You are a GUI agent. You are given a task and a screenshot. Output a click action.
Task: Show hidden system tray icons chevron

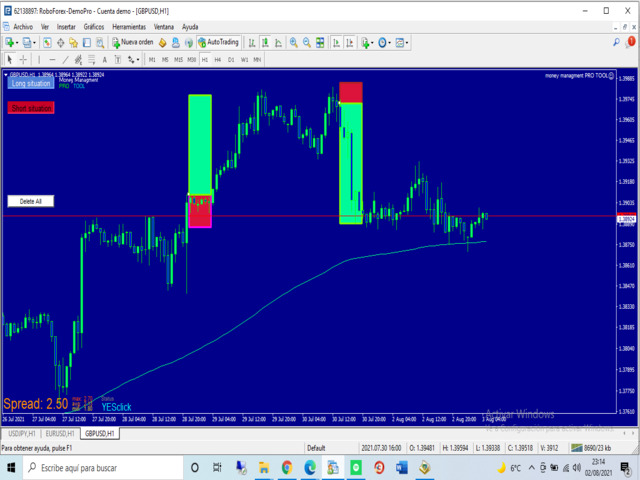pyautogui.click(x=531, y=468)
